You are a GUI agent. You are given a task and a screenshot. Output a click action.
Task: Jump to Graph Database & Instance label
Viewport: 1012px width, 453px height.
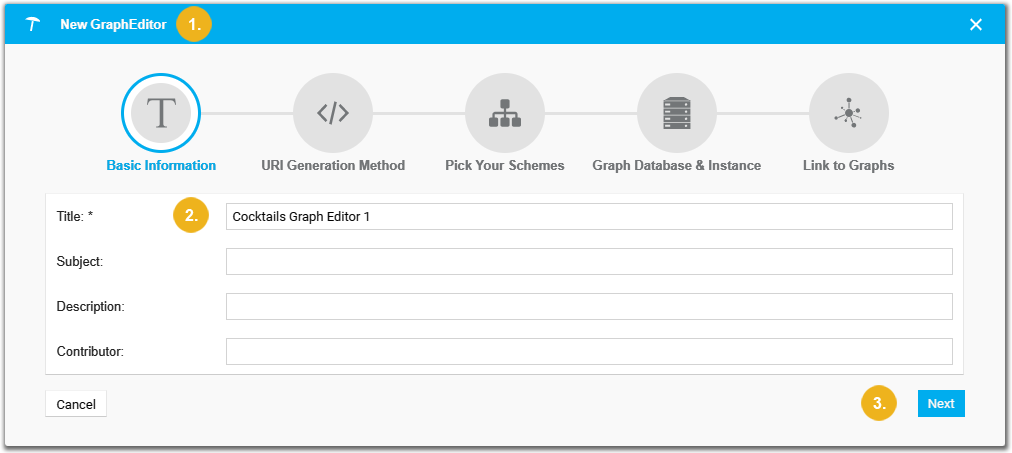tap(677, 165)
